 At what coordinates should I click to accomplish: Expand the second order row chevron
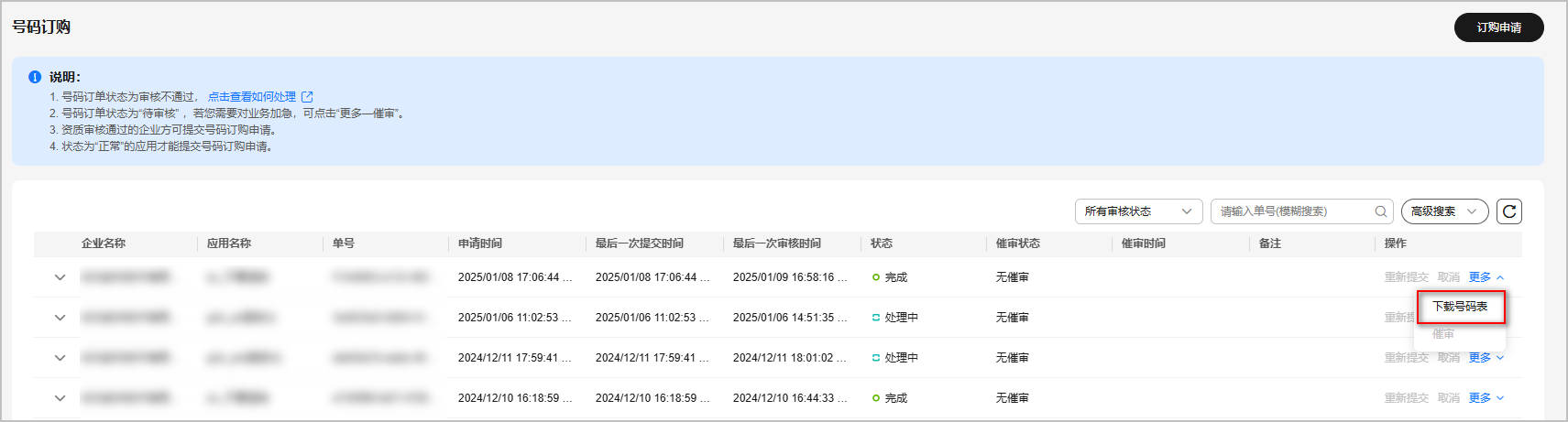point(60,318)
